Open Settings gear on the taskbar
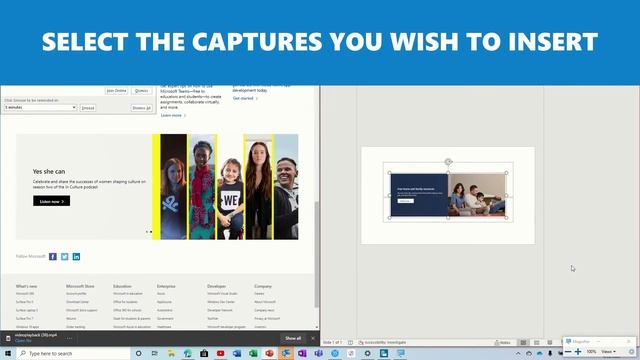The image size is (640, 360). tap(367, 353)
